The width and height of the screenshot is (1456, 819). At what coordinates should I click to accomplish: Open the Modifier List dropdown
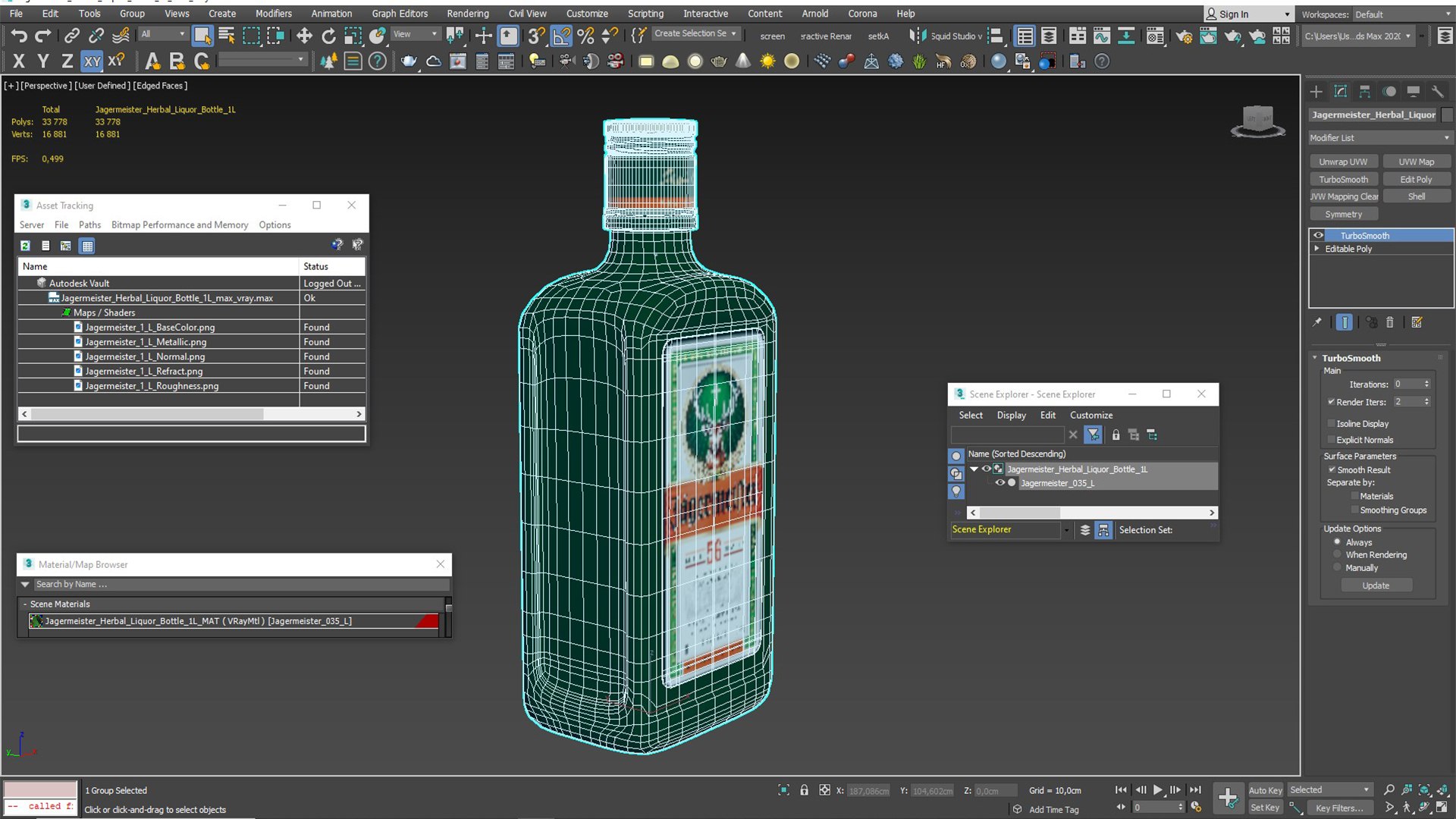click(1380, 138)
